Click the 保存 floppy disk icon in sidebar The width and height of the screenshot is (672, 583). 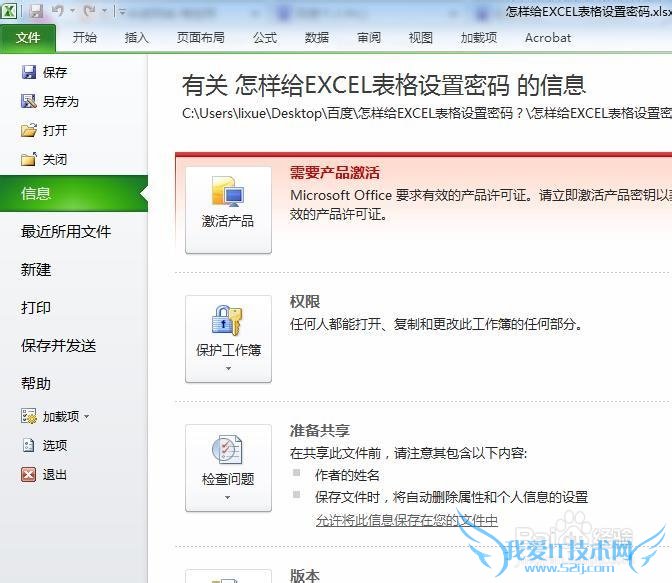[x=29, y=72]
